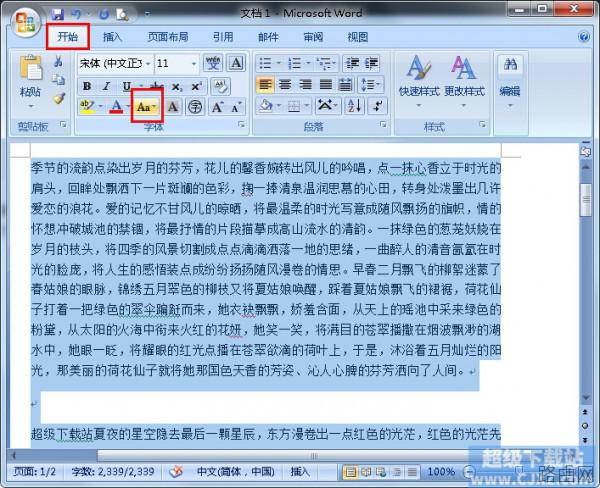Viewport: 600px width, 488px height.
Task: Align text right
Action: [x=305, y=84]
